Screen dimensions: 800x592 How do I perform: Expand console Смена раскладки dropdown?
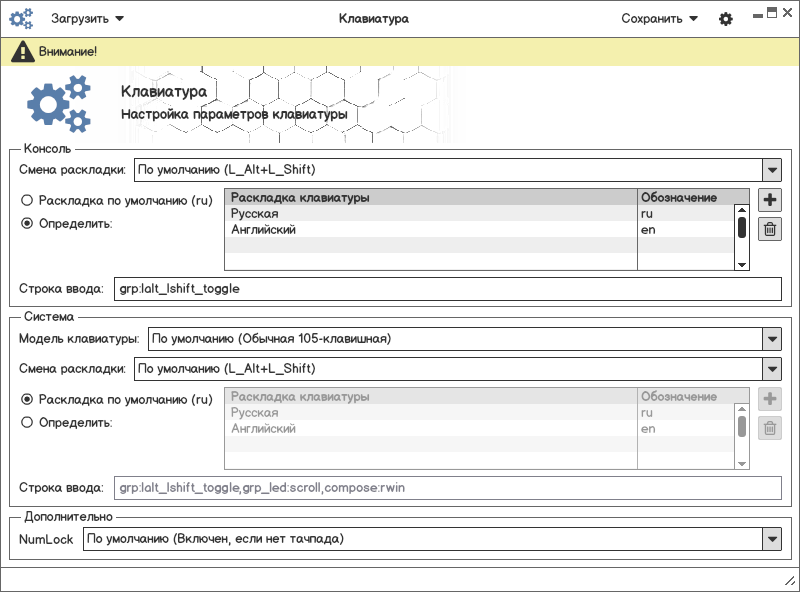[771, 170]
